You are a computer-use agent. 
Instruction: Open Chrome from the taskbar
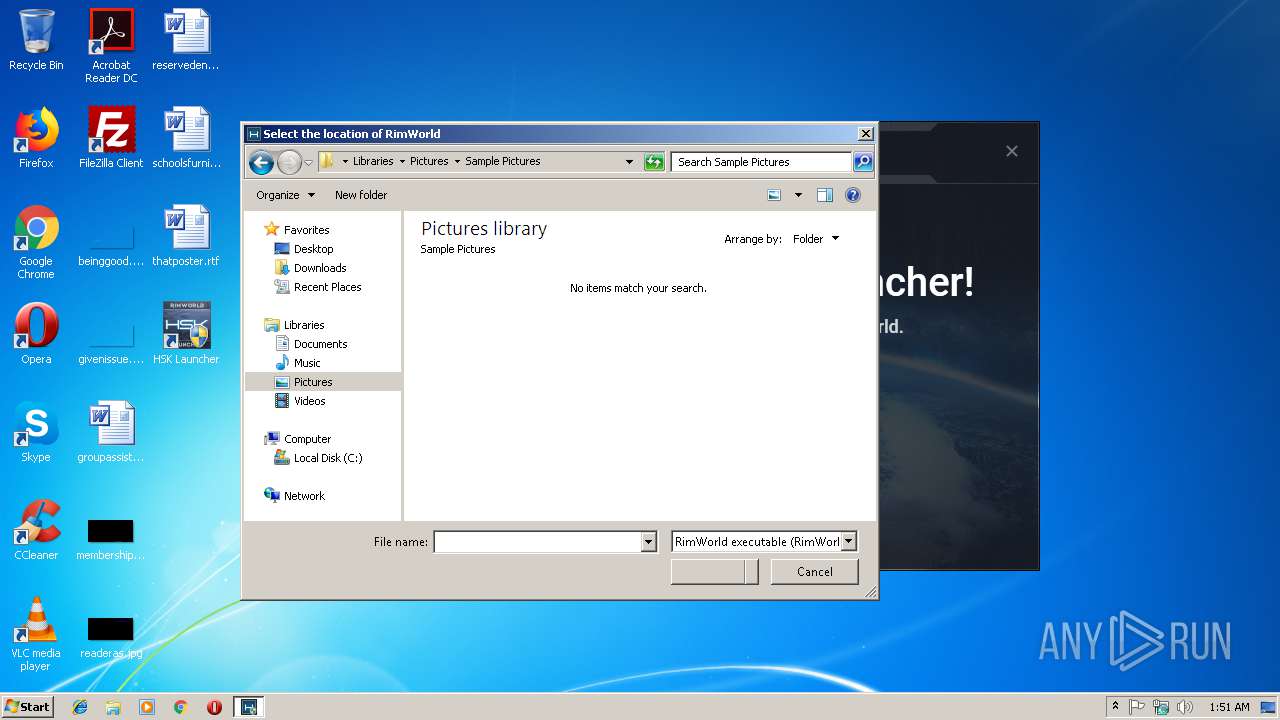pyautogui.click(x=181, y=707)
